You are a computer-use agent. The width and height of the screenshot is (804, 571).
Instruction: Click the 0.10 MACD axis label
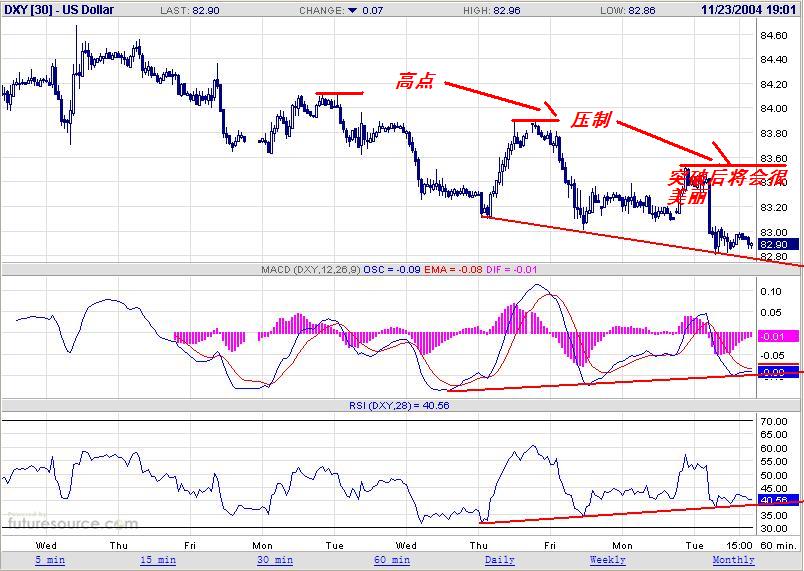(771, 291)
